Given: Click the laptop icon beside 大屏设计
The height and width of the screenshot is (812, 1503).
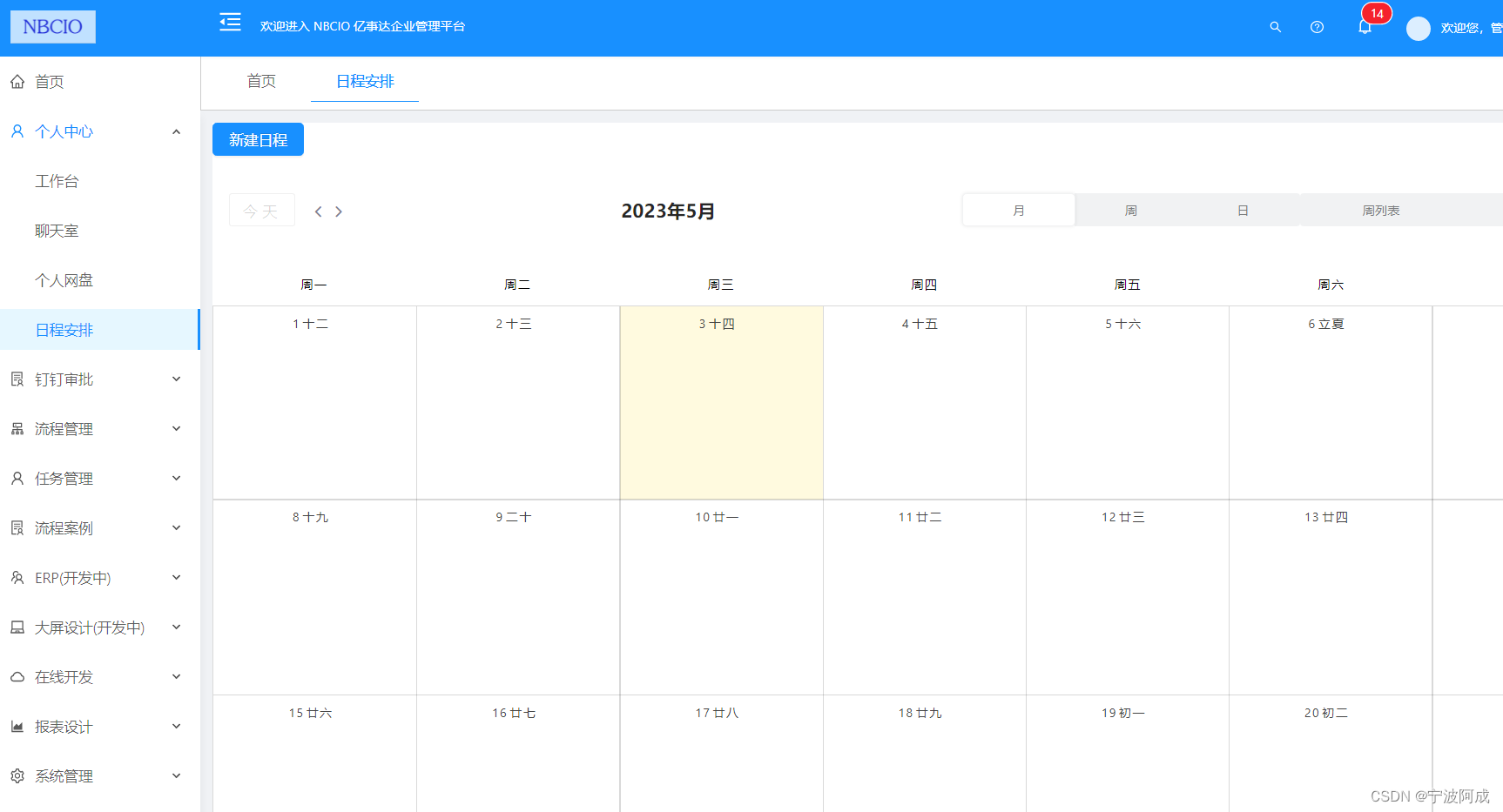Looking at the screenshot, I should tap(17, 627).
